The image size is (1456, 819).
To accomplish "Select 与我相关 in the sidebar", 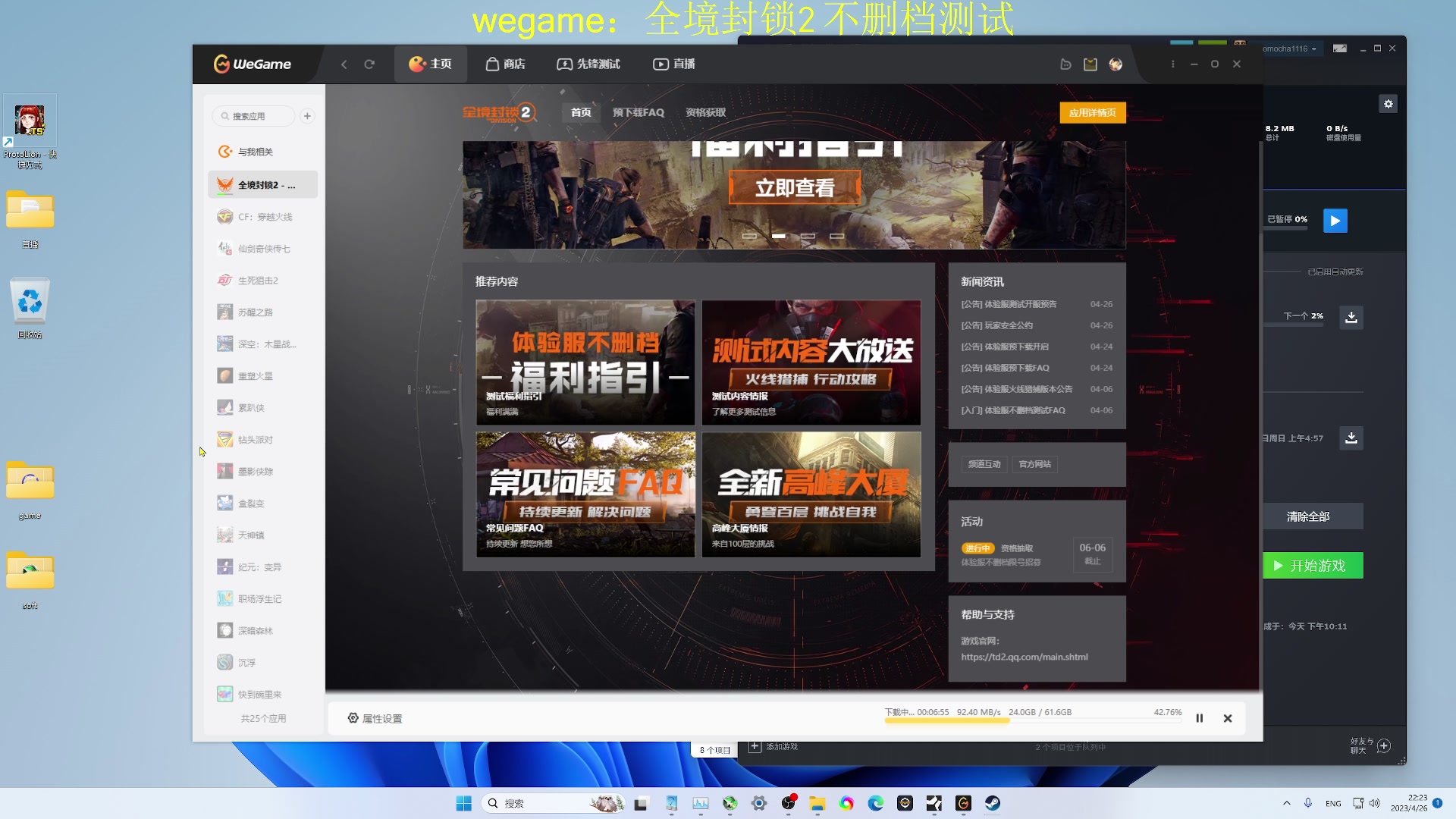I will coord(262,152).
